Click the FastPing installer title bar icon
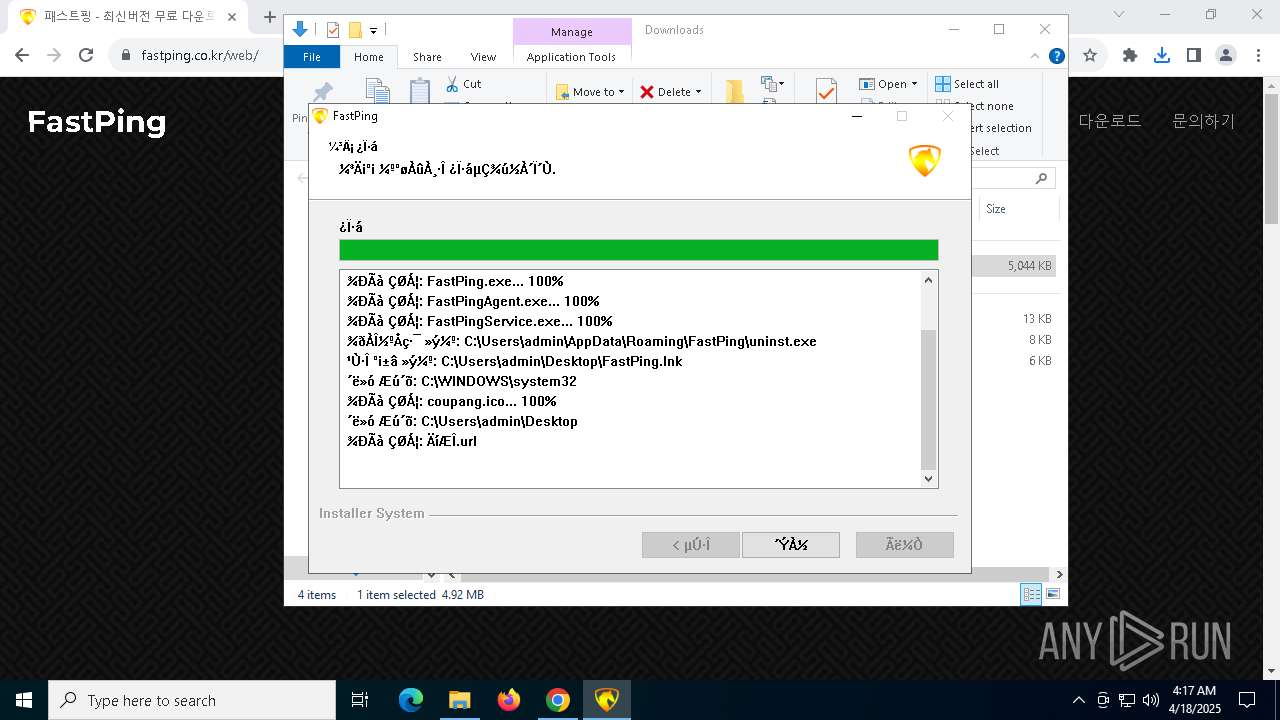This screenshot has width=1280, height=720. click(321, 116)
